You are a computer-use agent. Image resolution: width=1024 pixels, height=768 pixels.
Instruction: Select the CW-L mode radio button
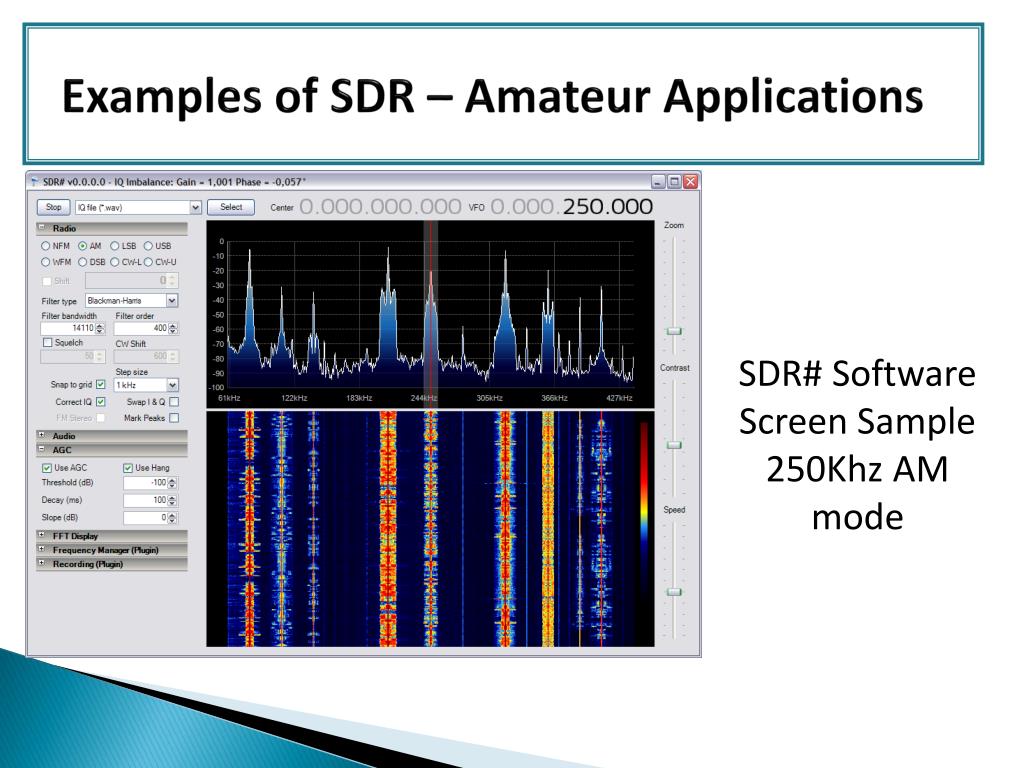tap(114, 262)
